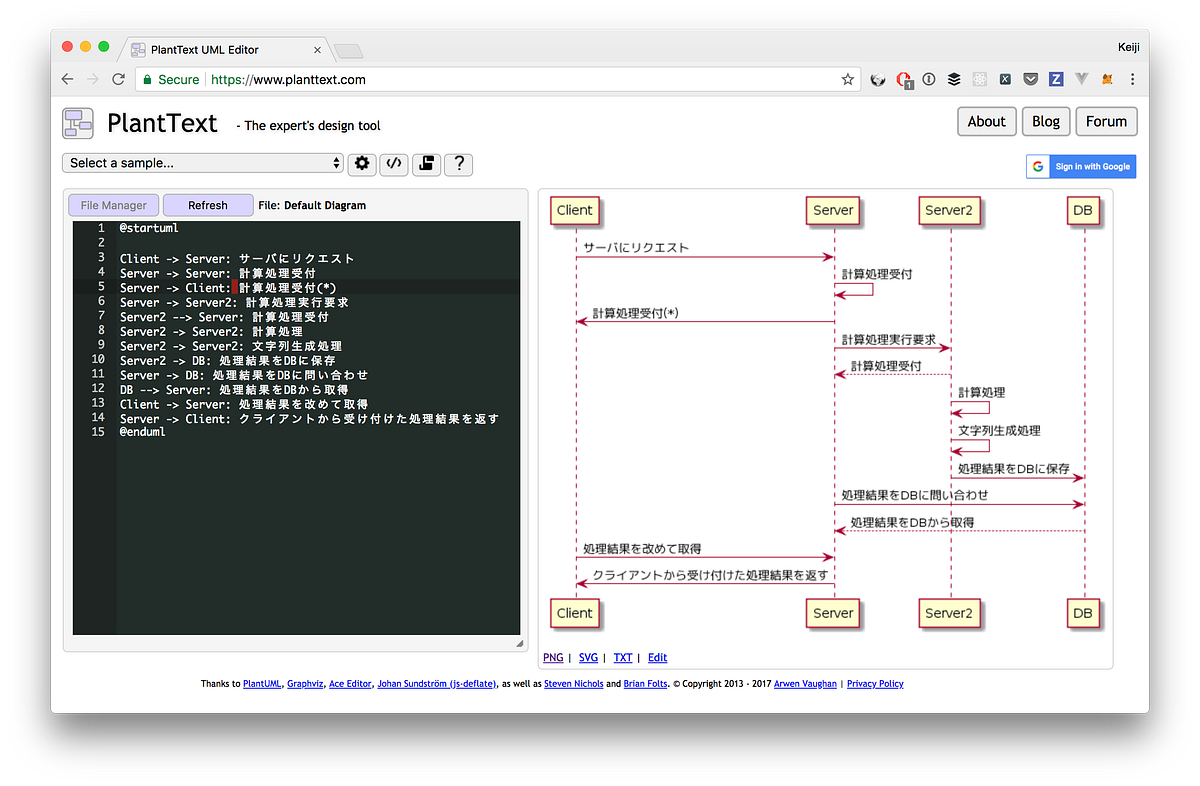
Task: Download diagram via the PNG link
Action: [553, 657]
